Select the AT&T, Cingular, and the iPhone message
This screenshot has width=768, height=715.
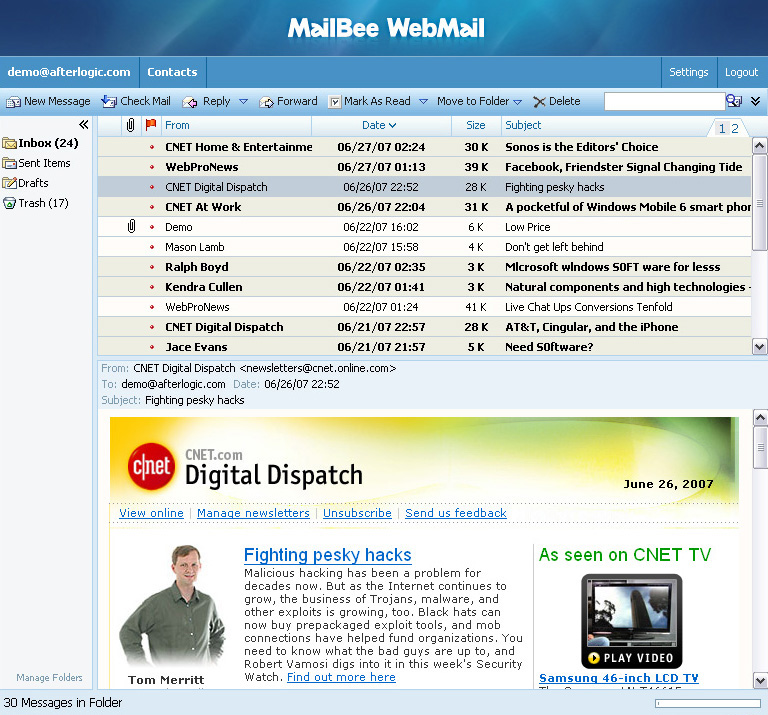click(x=424, y=327)
